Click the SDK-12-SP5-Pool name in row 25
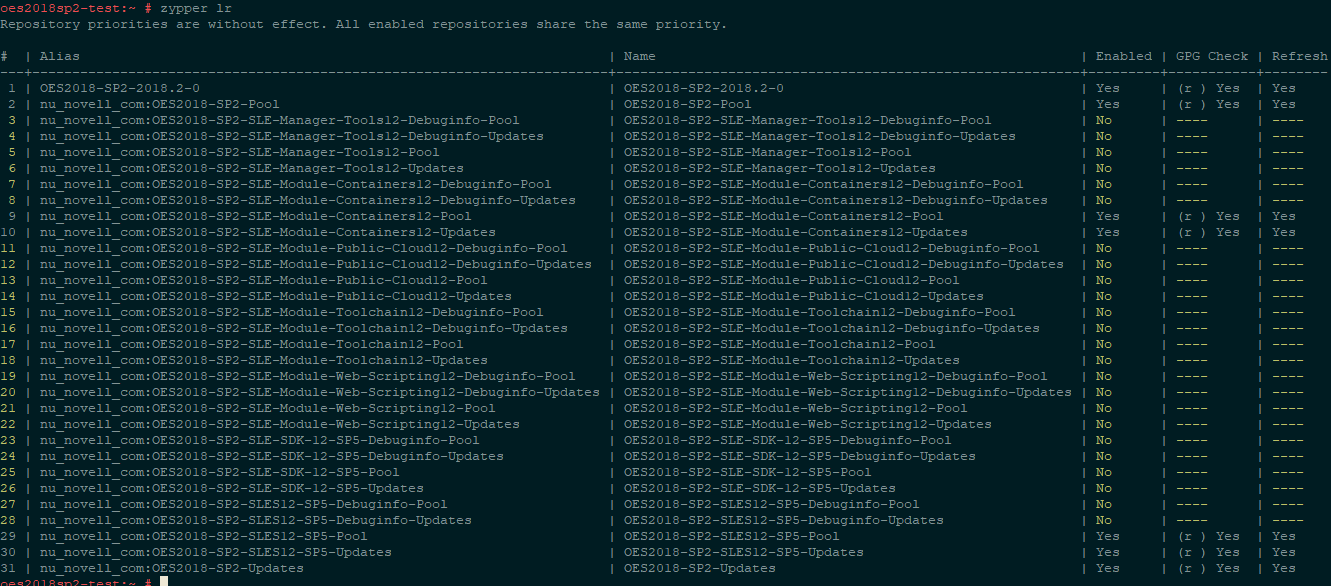Image resolution: width=1331 pixels, height=586 pixels. (x=747, y=472)
